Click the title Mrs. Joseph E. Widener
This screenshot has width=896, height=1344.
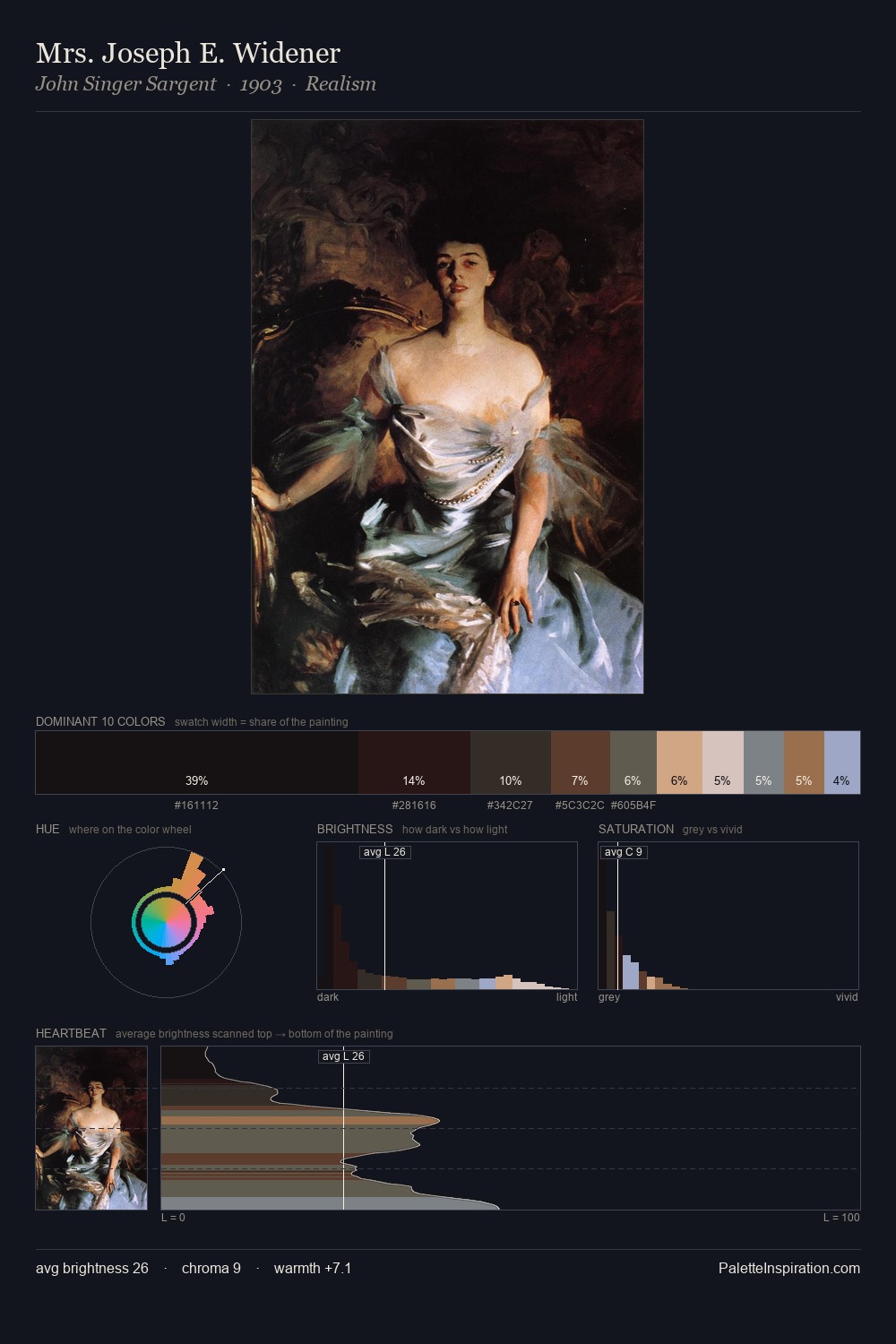pos(188,53)
